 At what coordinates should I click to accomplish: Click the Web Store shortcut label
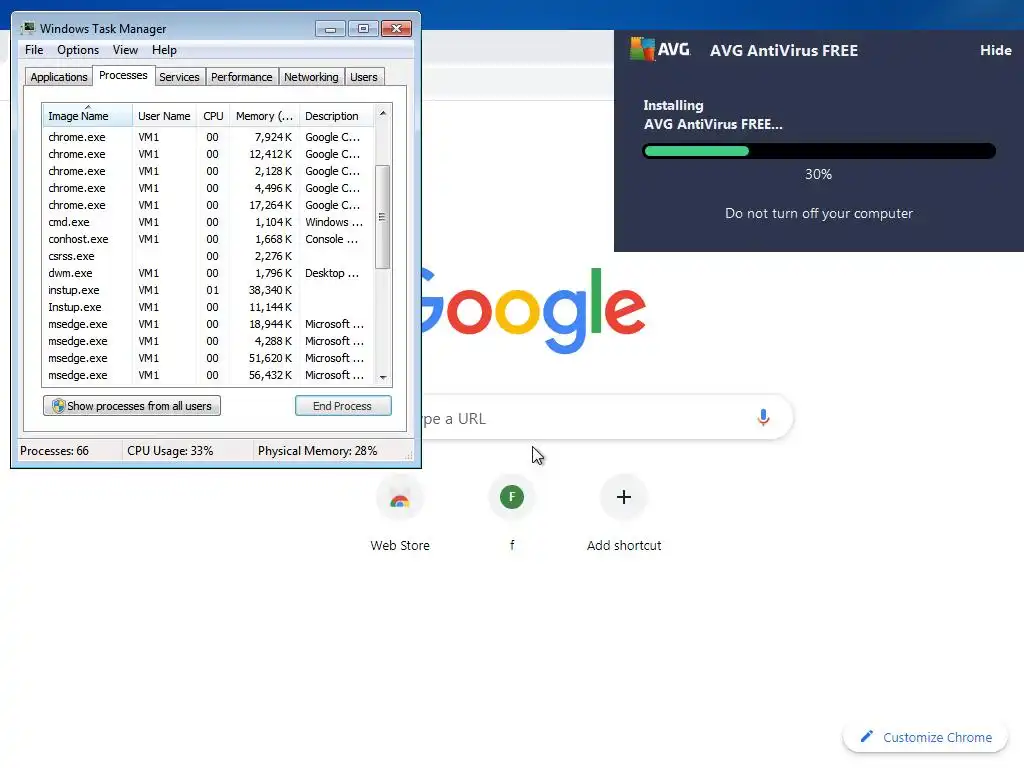click(x=400, y=545)
